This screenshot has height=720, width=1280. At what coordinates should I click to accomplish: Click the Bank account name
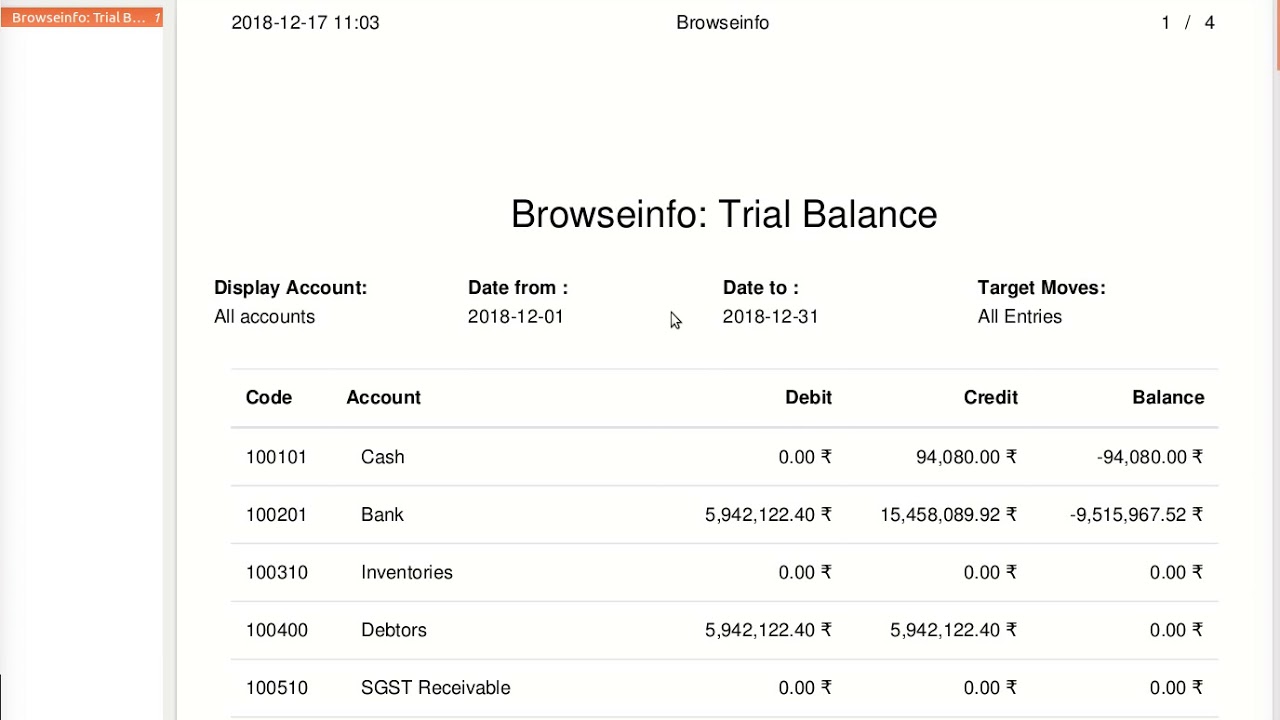click(x=382, y=515)
